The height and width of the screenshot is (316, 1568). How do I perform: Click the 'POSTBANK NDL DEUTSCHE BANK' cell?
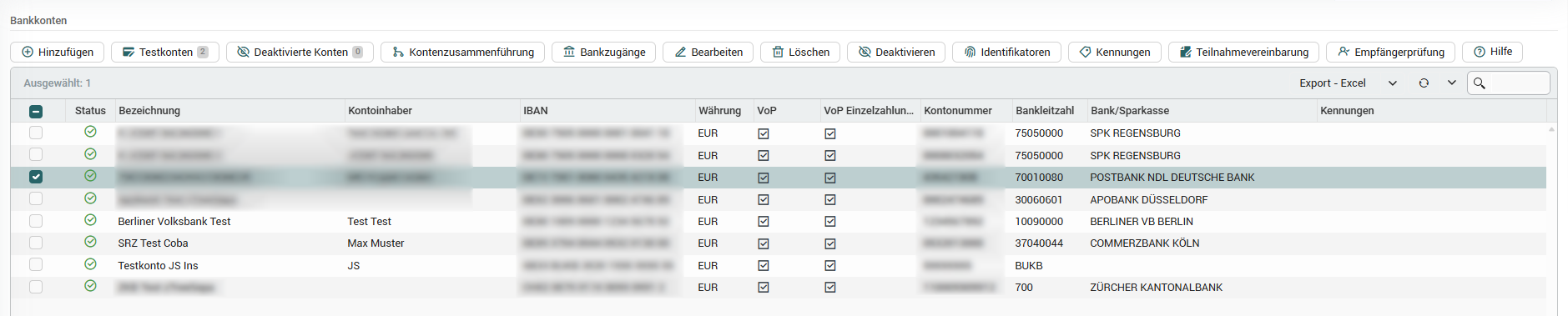click(1172, 178)
